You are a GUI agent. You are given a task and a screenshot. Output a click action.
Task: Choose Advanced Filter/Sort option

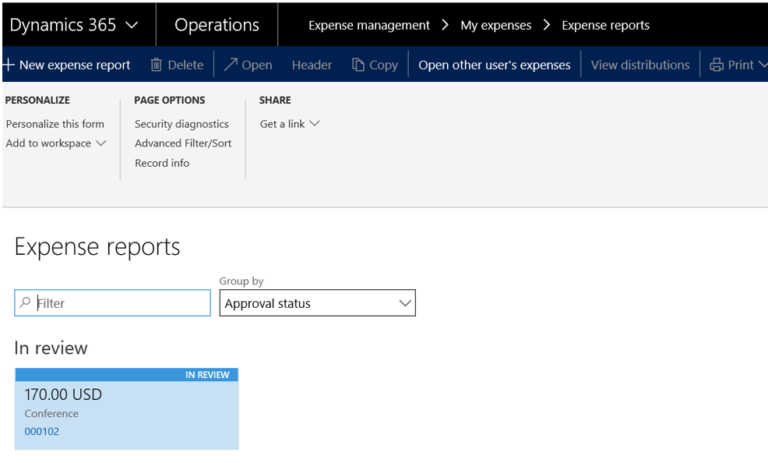click(x=183, y=143)
